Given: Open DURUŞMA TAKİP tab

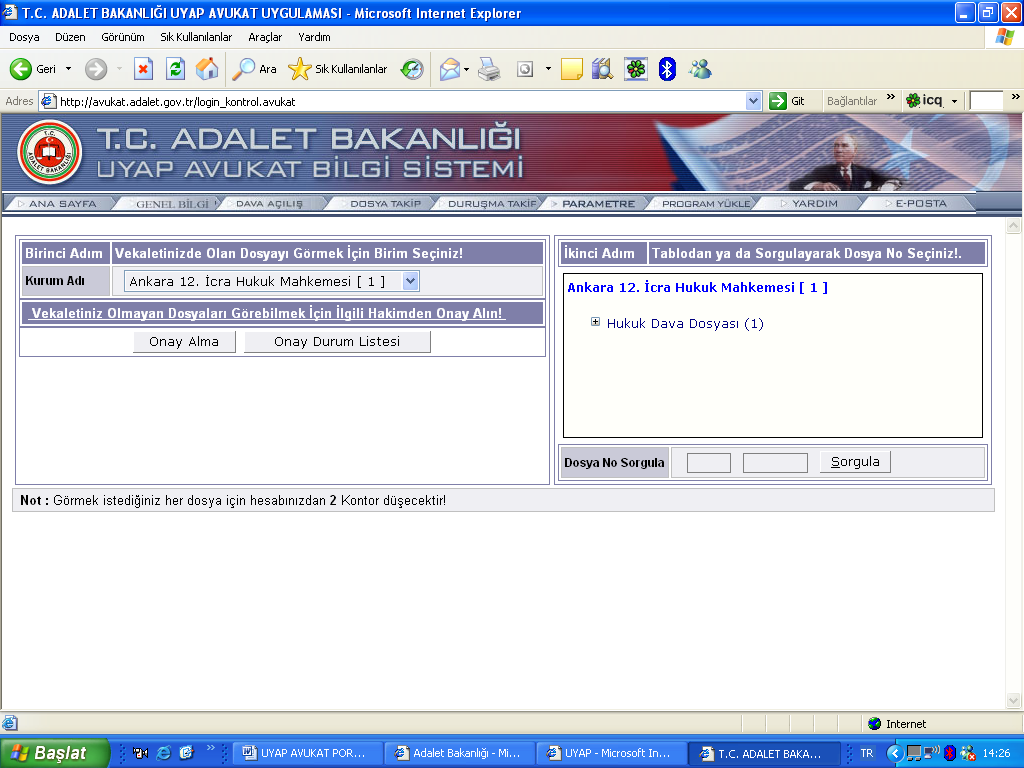Looking at the screenshot, I should [x=491, y=204].
